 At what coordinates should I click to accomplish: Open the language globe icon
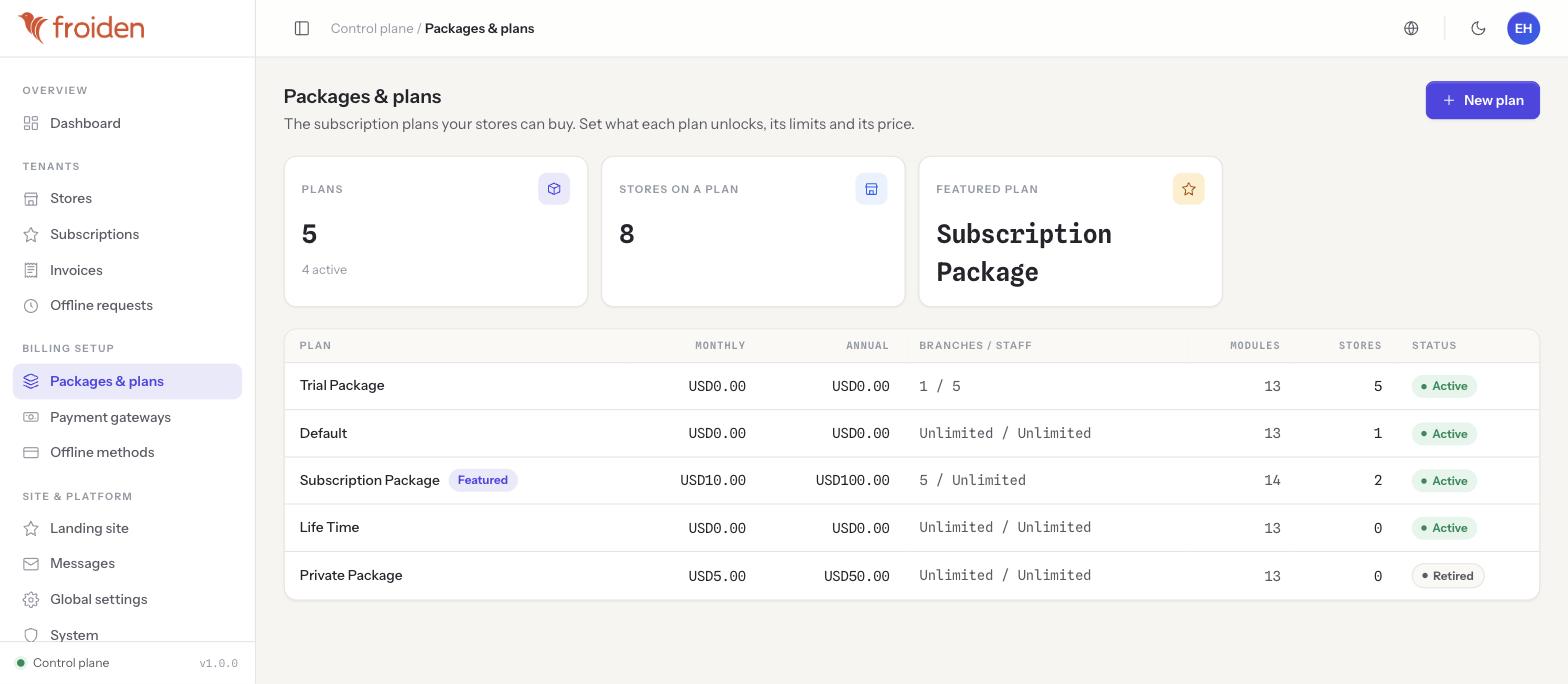(x=1411, y=28)
